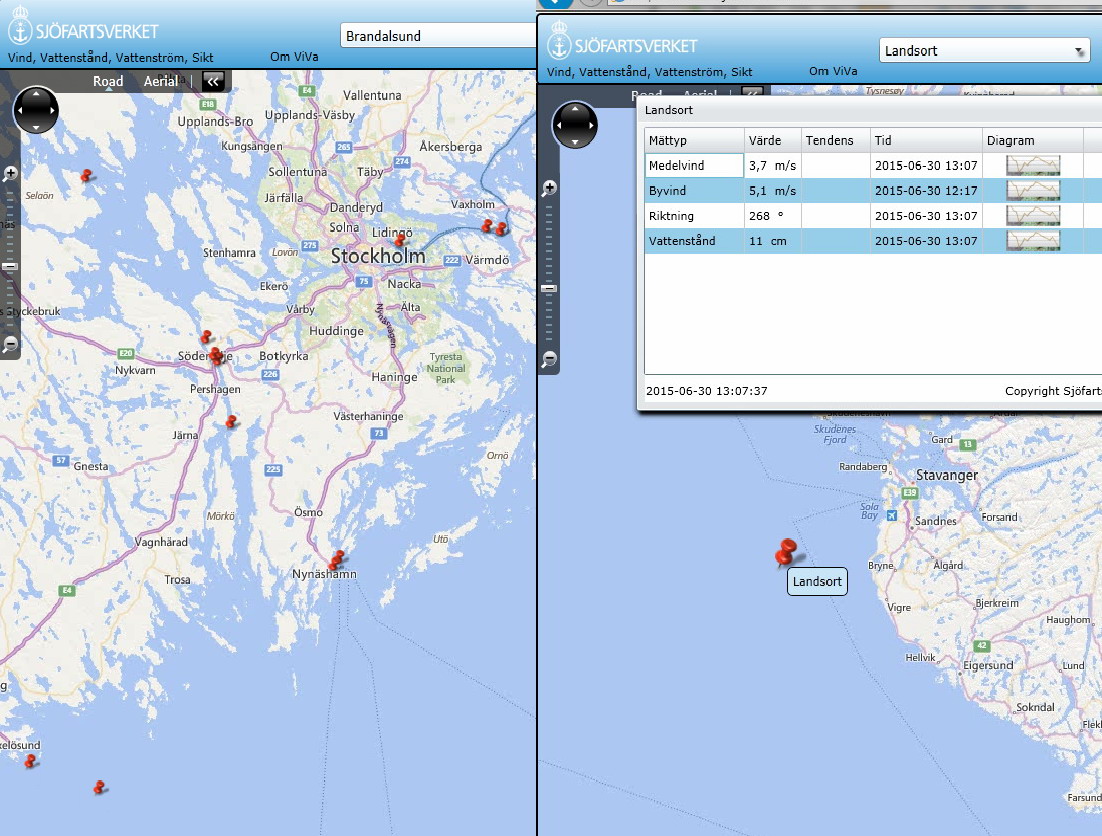The height and width of the screenshot is (836, 1102).
Task: Click the pan compass control on left map
Action: tap(36, 110)
